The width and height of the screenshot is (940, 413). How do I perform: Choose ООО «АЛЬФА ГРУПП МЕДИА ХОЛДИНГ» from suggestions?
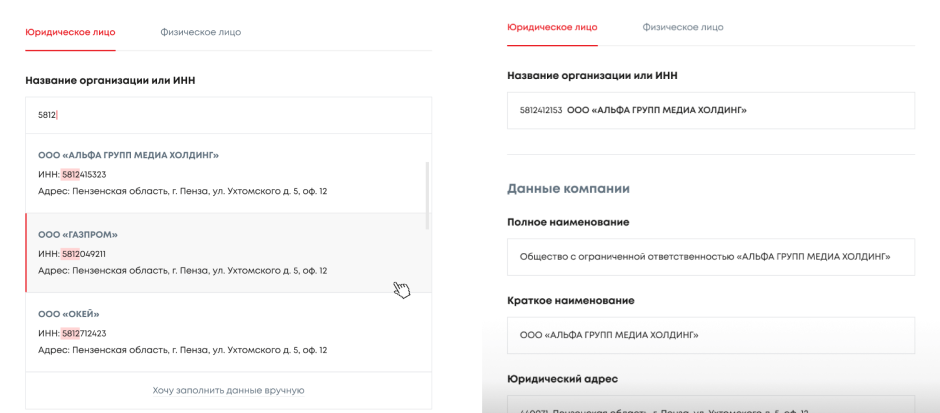(x=128, y=155)
